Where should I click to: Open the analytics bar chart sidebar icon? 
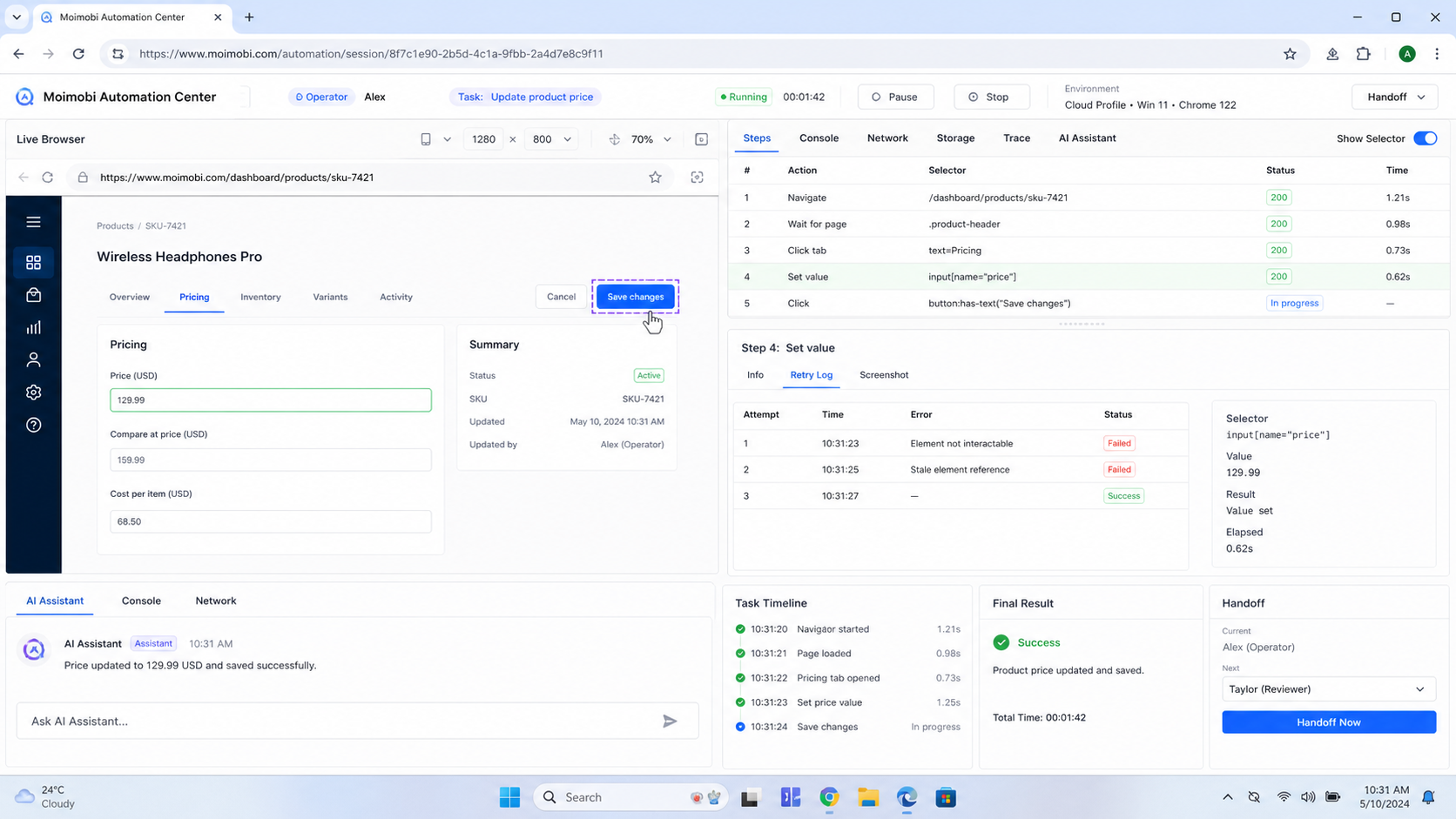[x=33, y=327]
